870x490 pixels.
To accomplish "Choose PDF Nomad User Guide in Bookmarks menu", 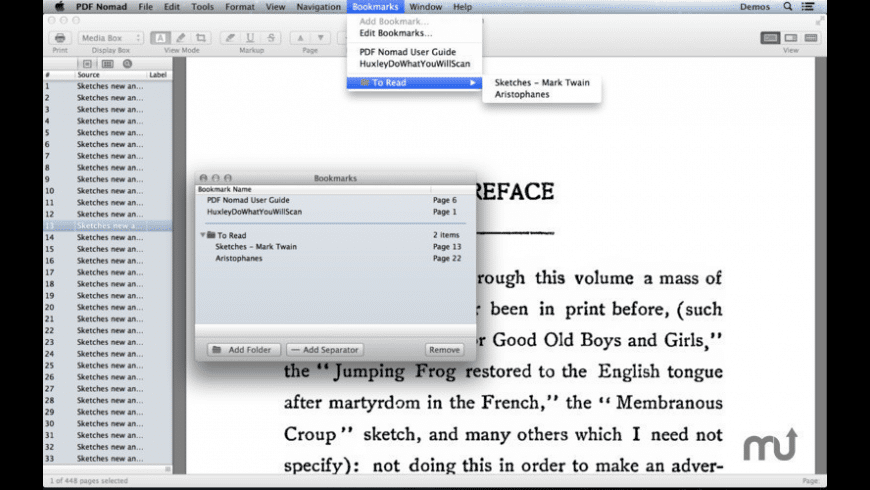I will coord(414,52).
